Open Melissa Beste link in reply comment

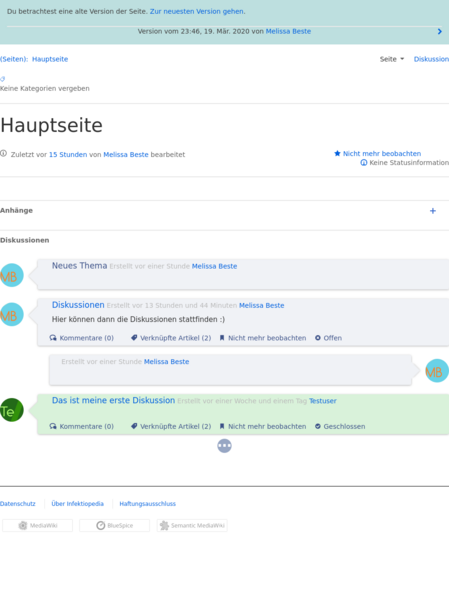tap(166, 362)
